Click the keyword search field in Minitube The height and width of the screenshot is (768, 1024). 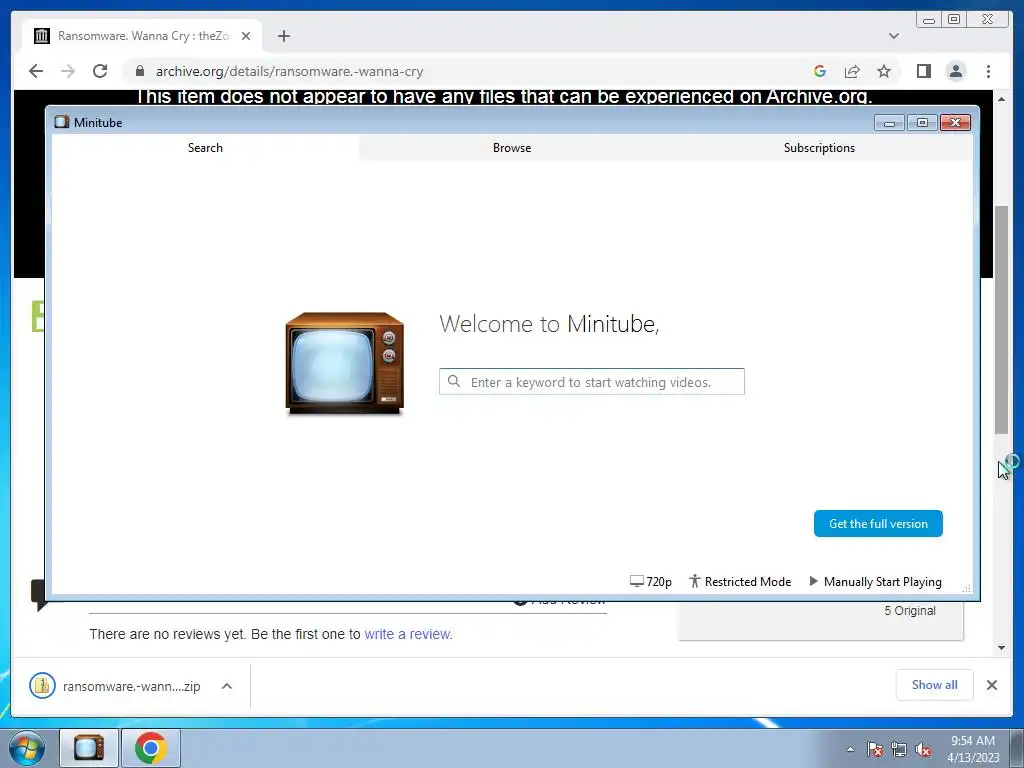pos(592,382)
